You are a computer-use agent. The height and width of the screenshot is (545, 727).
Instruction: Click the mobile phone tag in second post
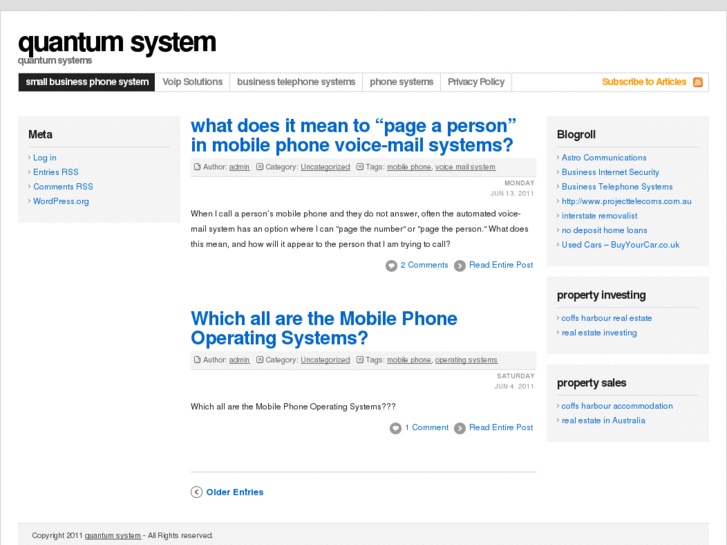409,360
